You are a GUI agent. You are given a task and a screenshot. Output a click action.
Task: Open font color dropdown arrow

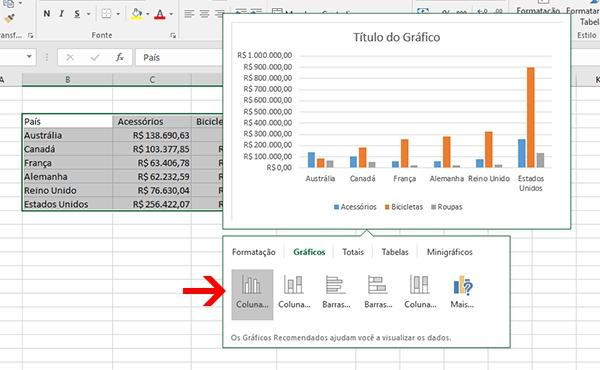[x=171, y=14]
